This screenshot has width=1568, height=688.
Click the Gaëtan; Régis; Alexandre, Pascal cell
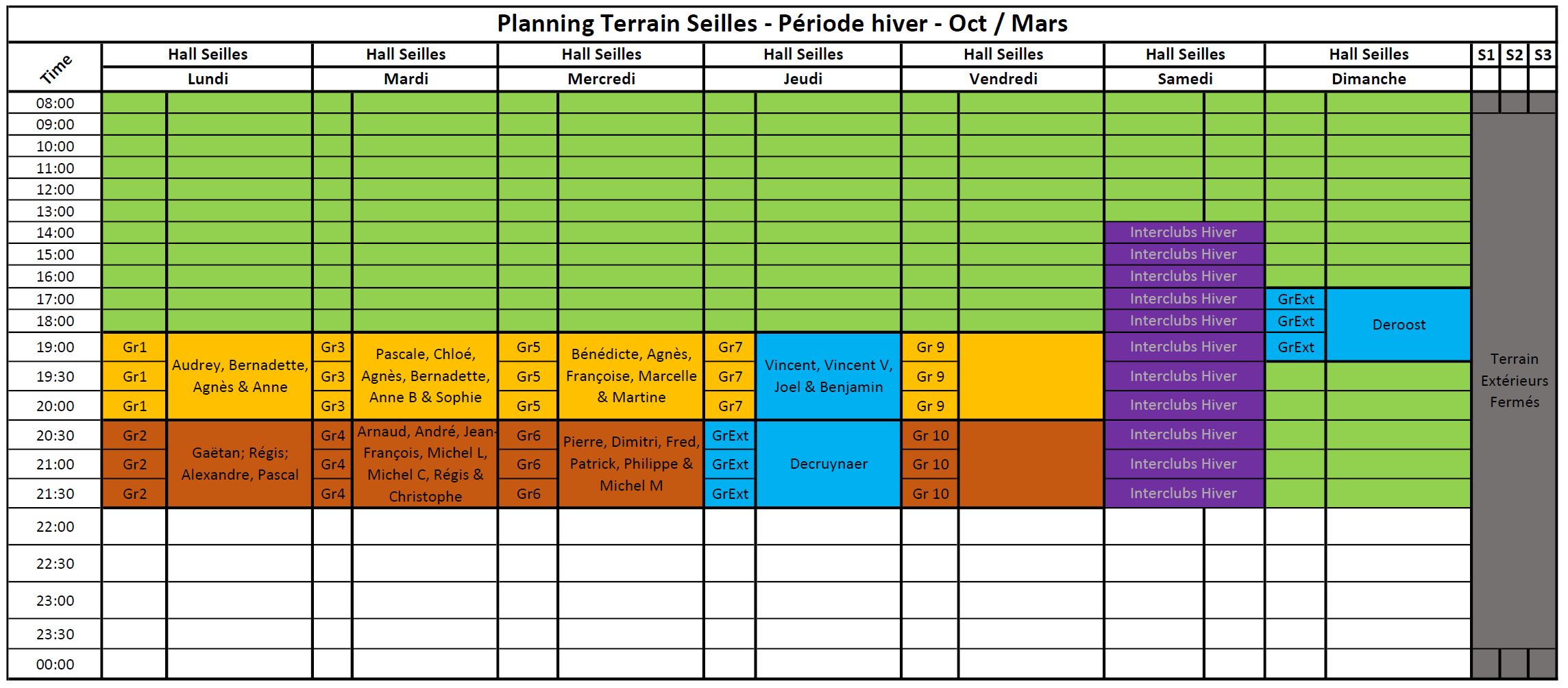[240, 464]
